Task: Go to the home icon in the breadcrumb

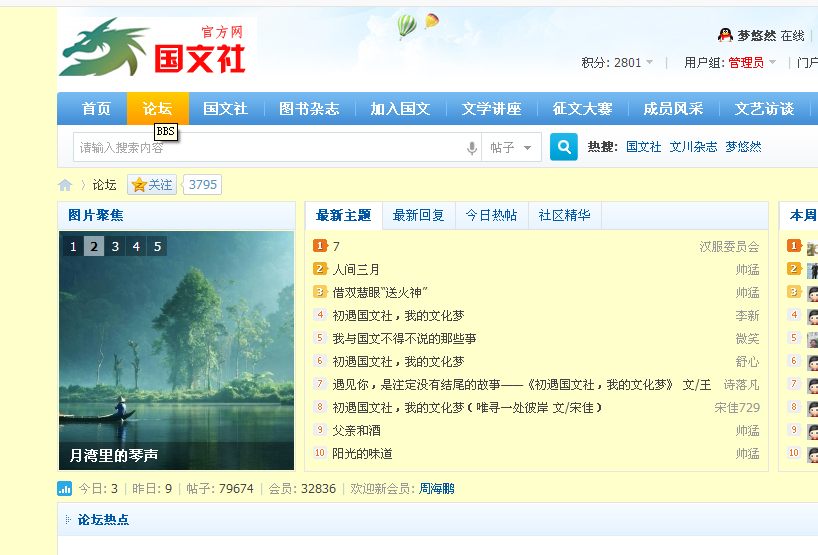Action: pyautogui.click(x=65, y=185)
